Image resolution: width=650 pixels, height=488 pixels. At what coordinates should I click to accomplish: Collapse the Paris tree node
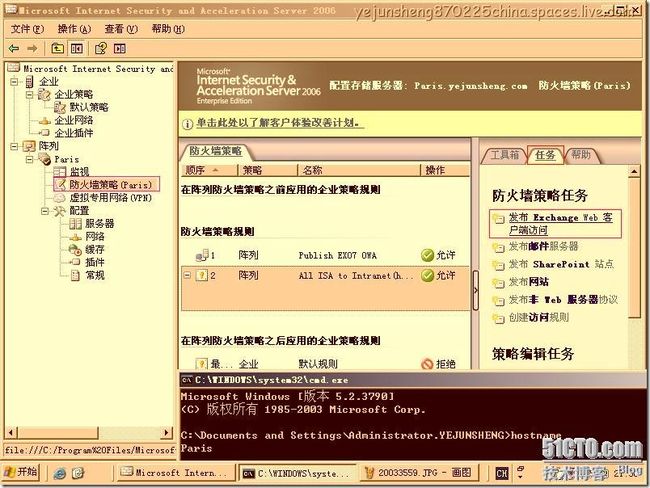(29, 159)
